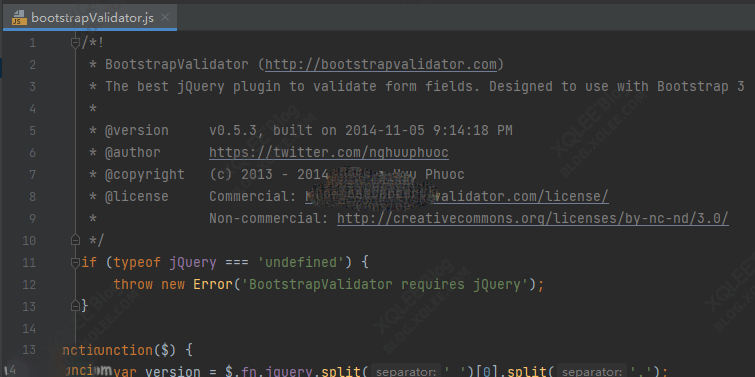Click the @version tag in the comment
This screenshot has height=377, width=755.
[137, 130]
